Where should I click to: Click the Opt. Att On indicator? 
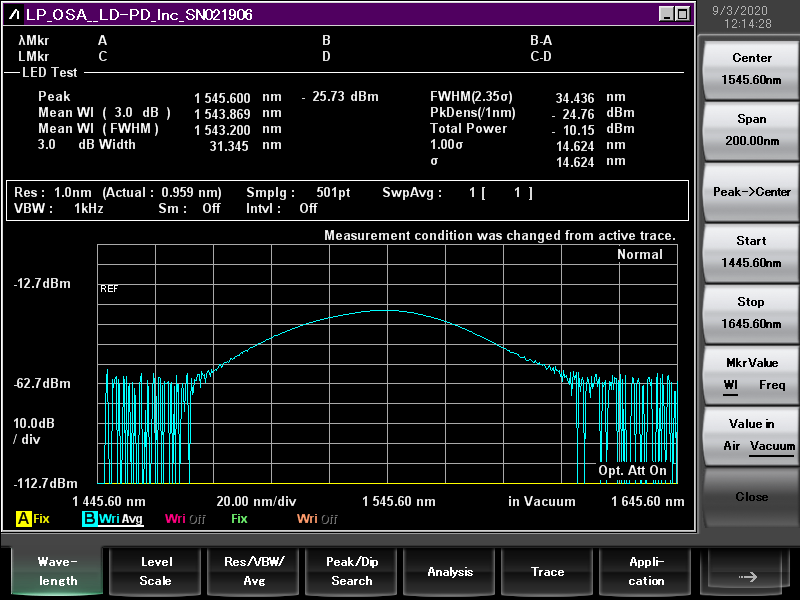[632, 470]
